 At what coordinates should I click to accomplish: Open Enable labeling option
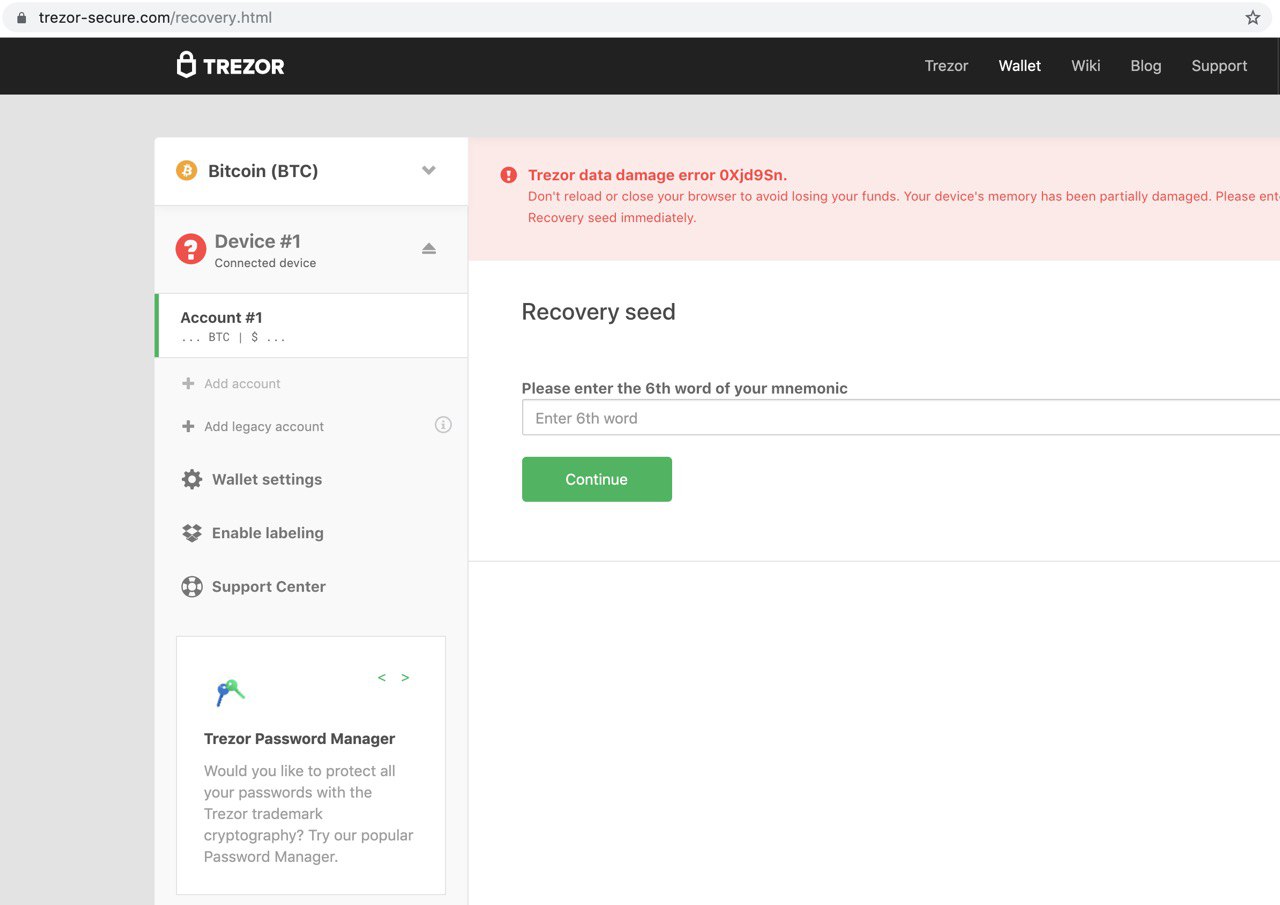[268, 533]
